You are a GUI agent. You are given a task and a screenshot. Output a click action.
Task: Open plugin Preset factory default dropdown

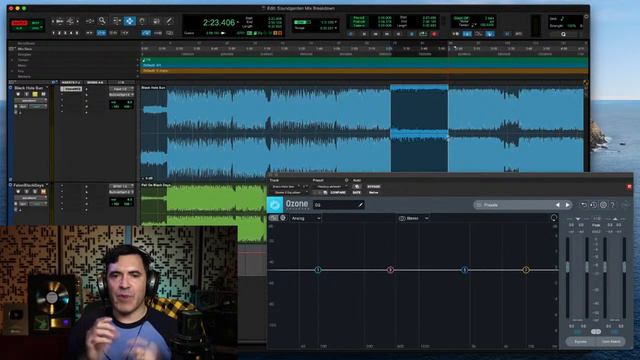click(330, 187)
